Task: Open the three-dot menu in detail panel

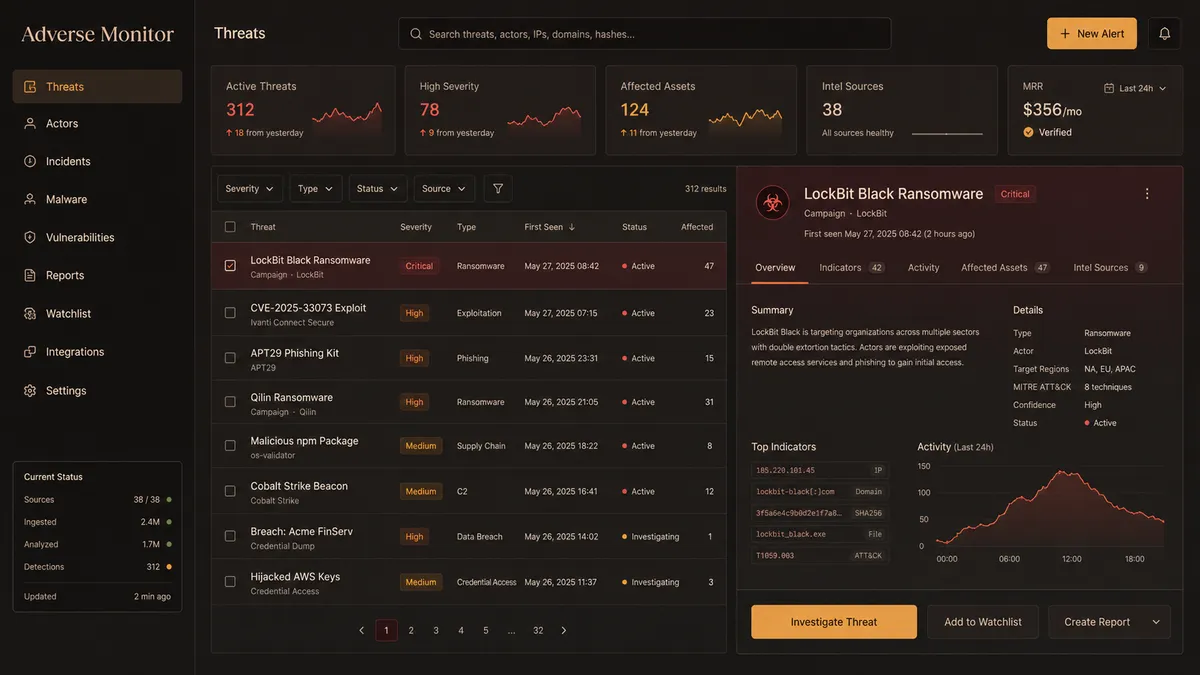Action: point(1147,194)
